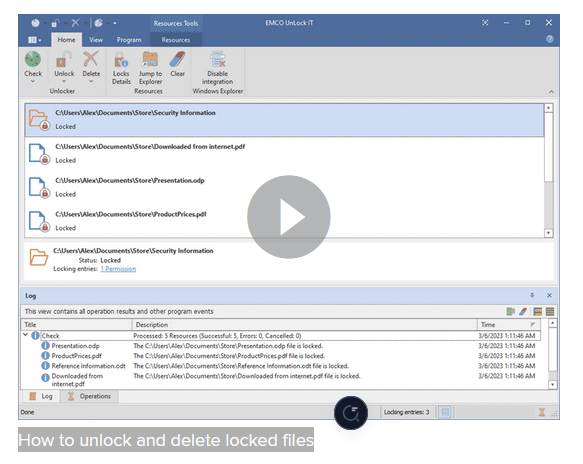Click the Resources Tools contextual tab header
The width and height of the screenshot is (583, 464).
(x=176, y=23)
